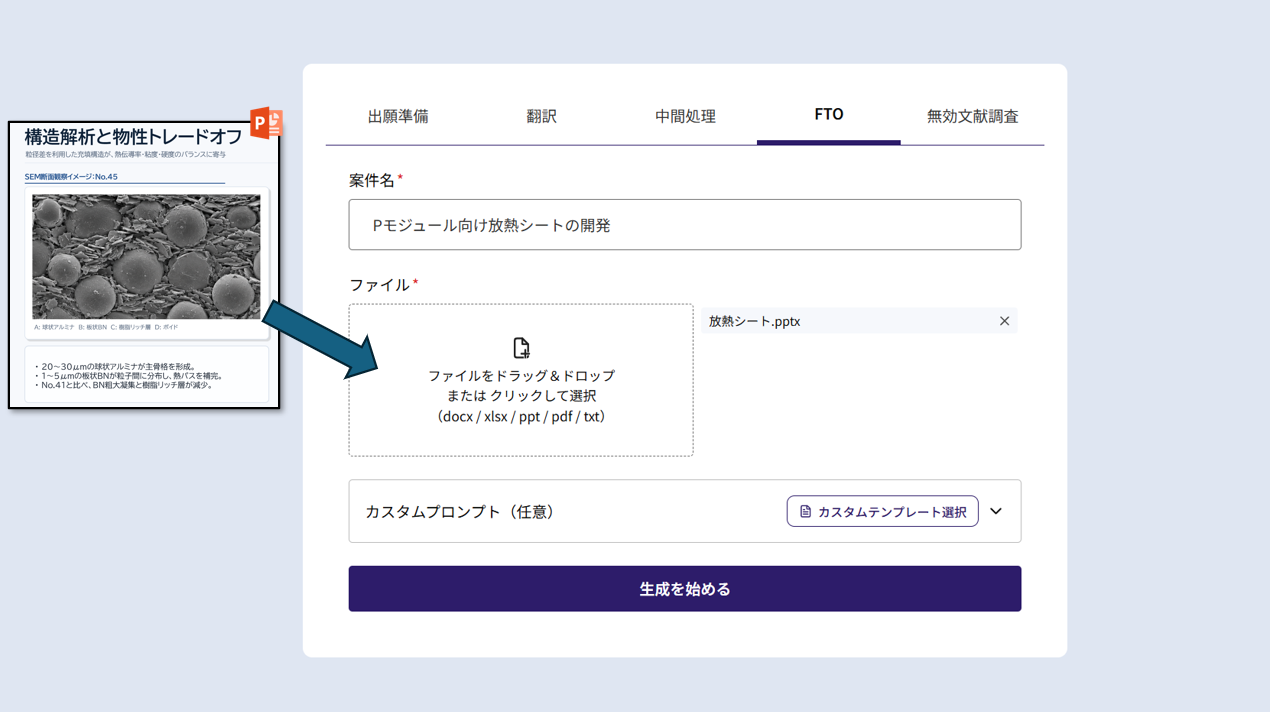Image resolution: width=1270 pixels, height=712 pixels.
Task: Click the slide bullet notes box
Action: click(146, 375)
